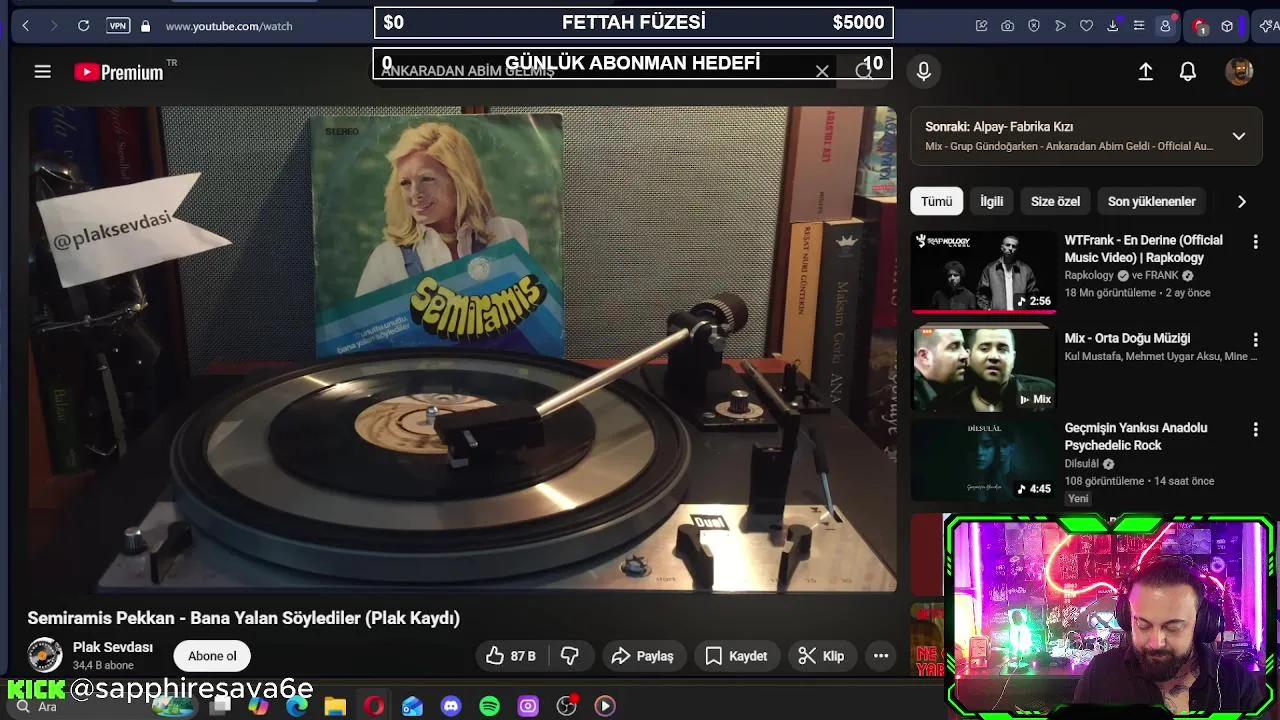Screen dimensions: 1280x720
Task: Open Microsoft Edge from the taskbar
Action: [297, 706]
